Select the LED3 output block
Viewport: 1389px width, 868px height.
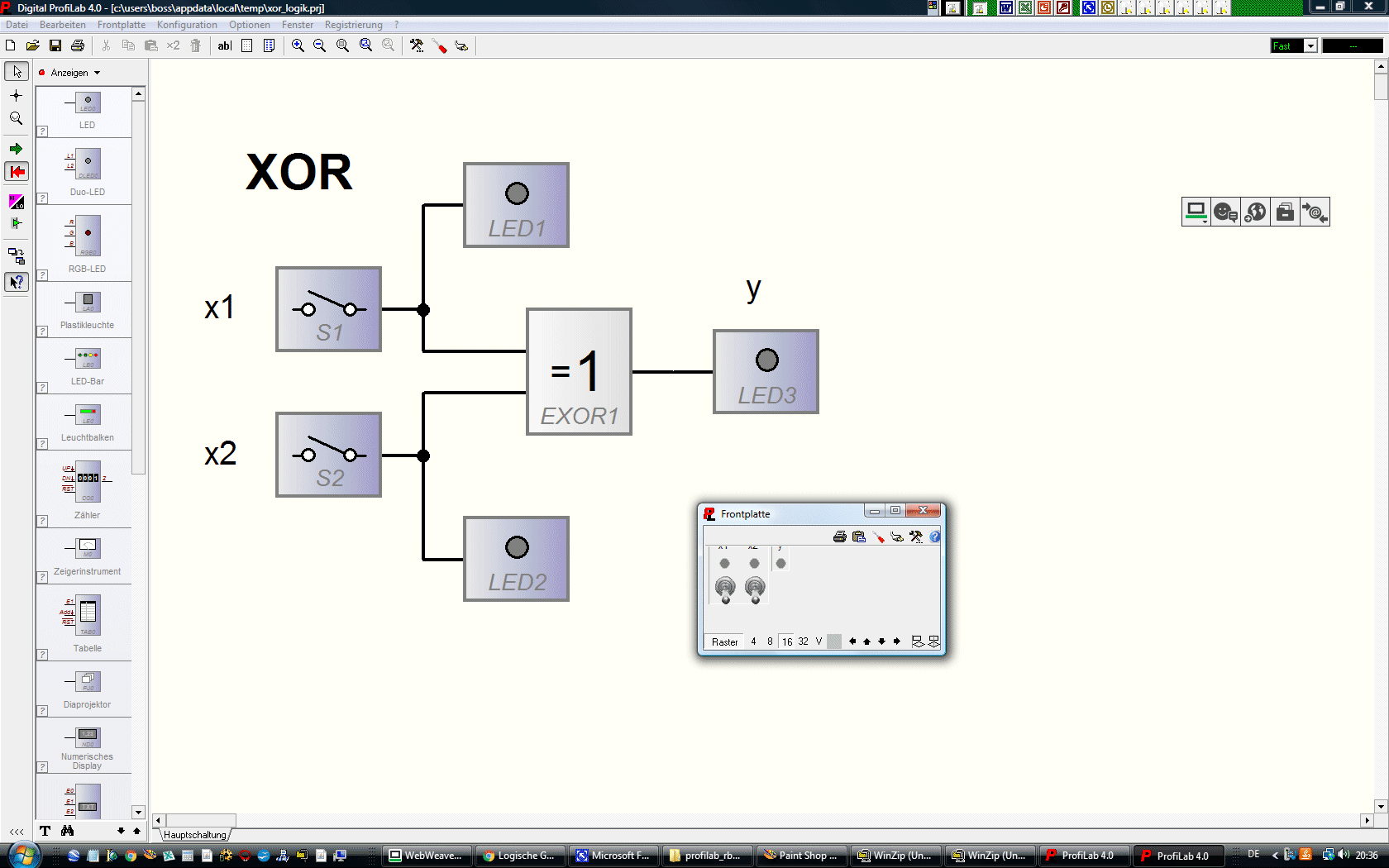tap(766, 372)
